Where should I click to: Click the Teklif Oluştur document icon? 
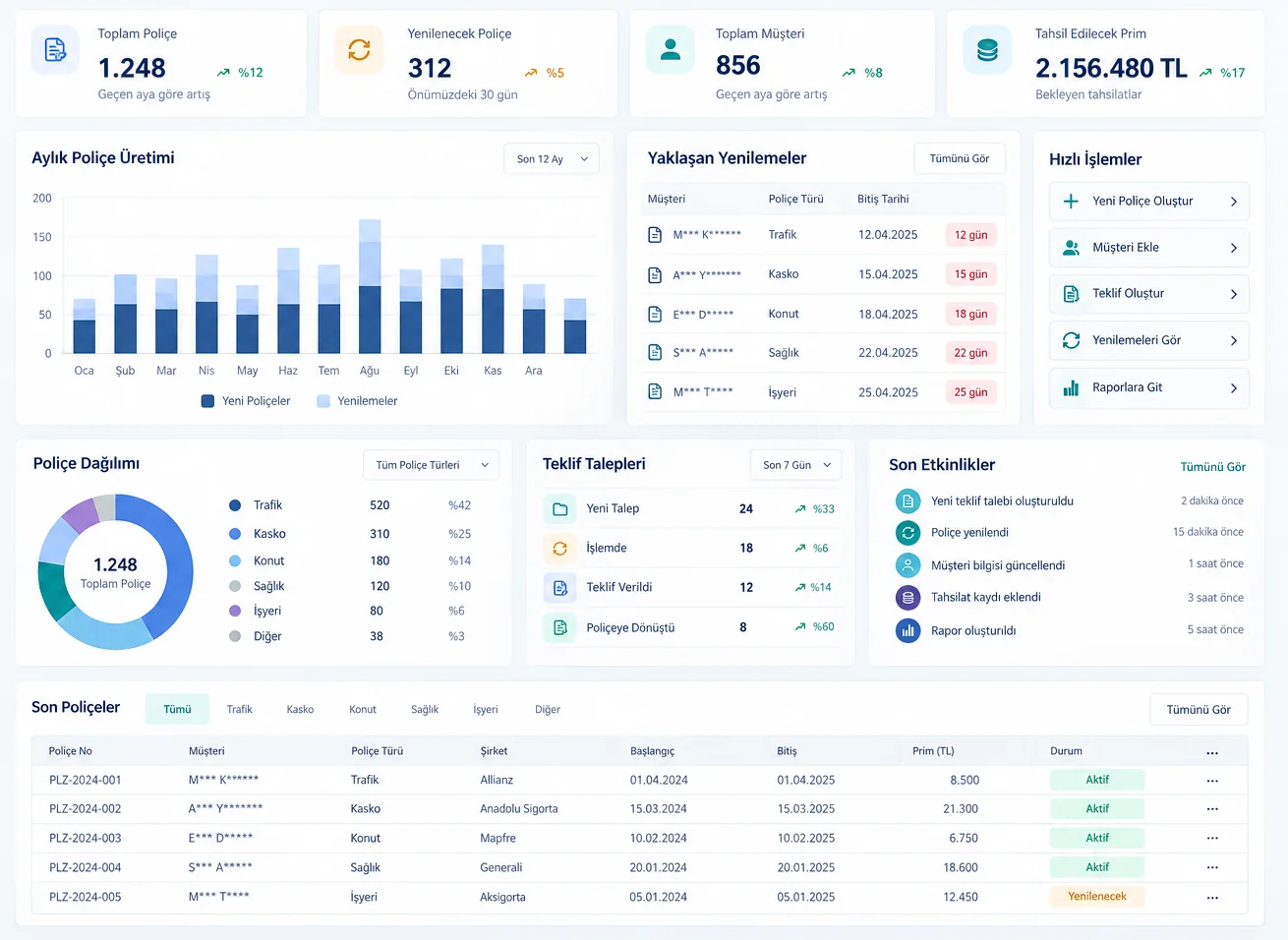[x=1071, y=294]
